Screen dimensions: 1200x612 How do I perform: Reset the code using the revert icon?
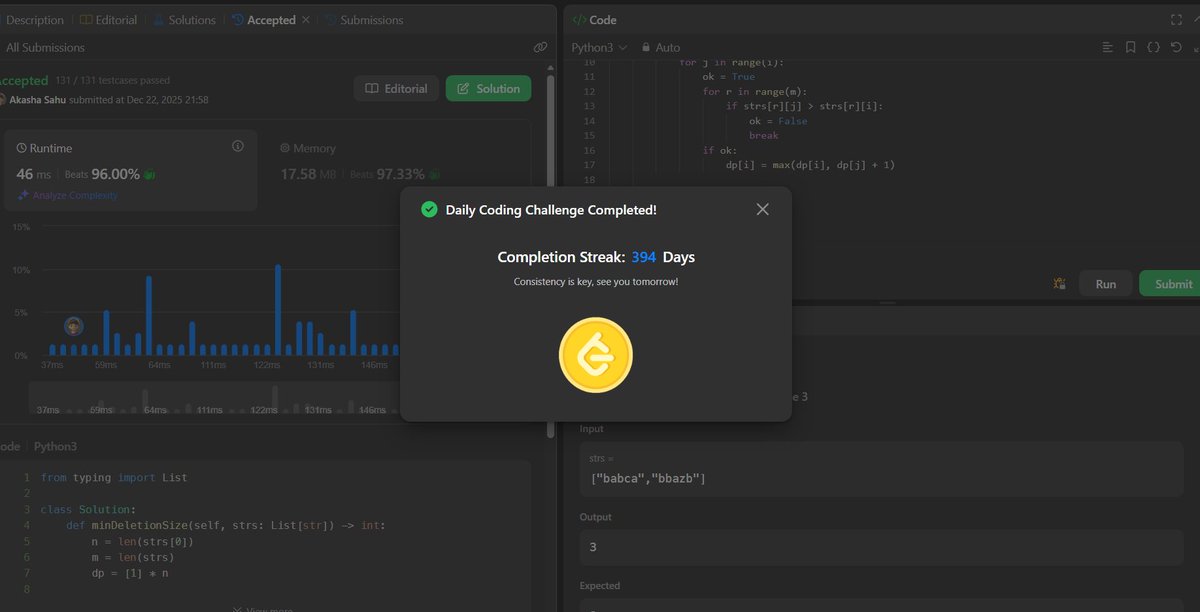(1176, 47)
